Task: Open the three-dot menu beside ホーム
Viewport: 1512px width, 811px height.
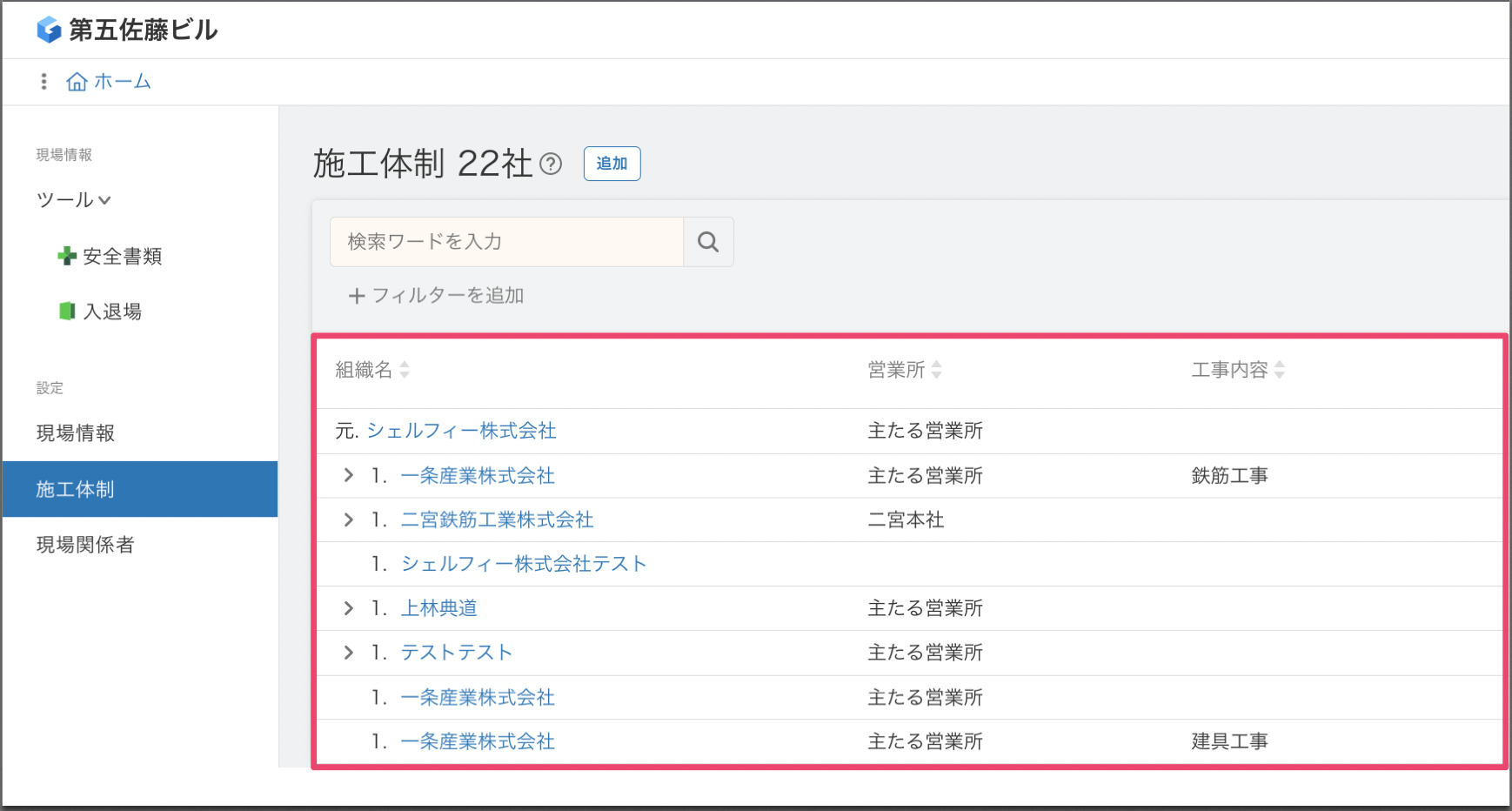Action: pos(43,82)
